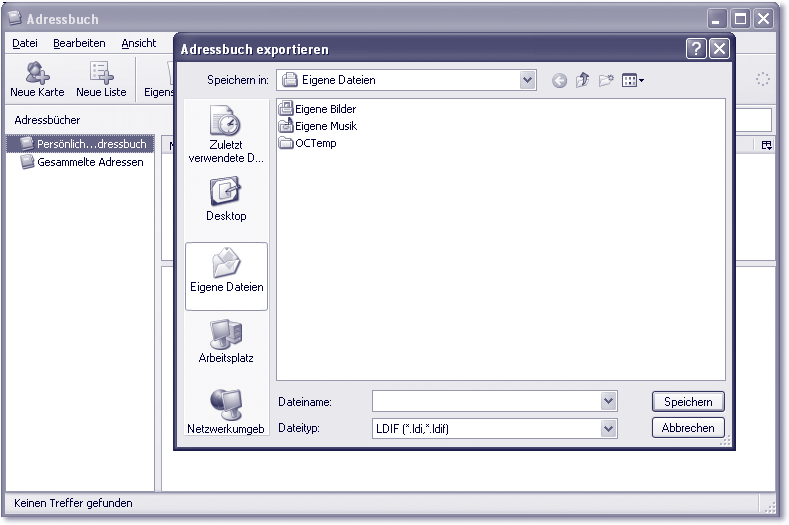Image resolution: width=789 pixels, height=525 pixels.
Task: Expand the Speichern in dropdown
Action: (x=528, y=80)
